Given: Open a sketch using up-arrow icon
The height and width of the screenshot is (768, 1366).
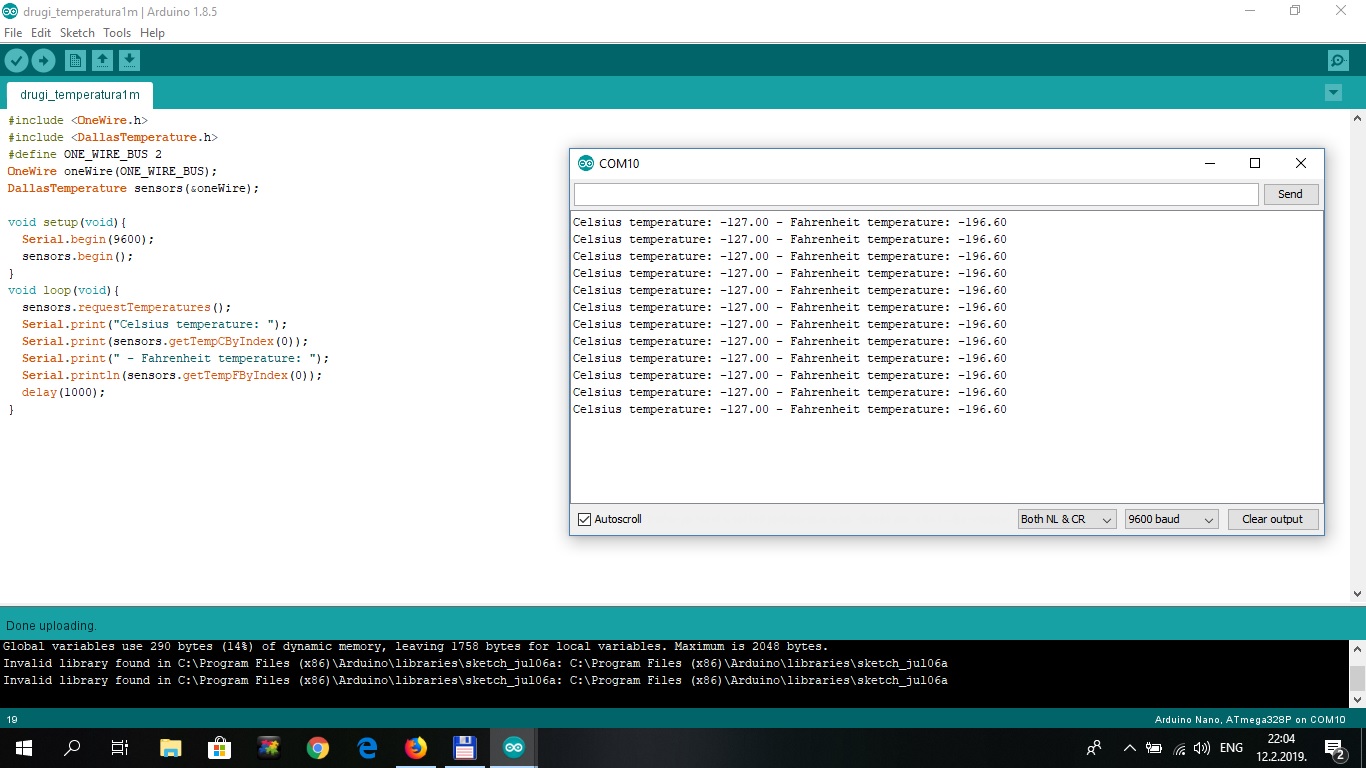Looking at the screenshot, I should (x=102, y=61).
